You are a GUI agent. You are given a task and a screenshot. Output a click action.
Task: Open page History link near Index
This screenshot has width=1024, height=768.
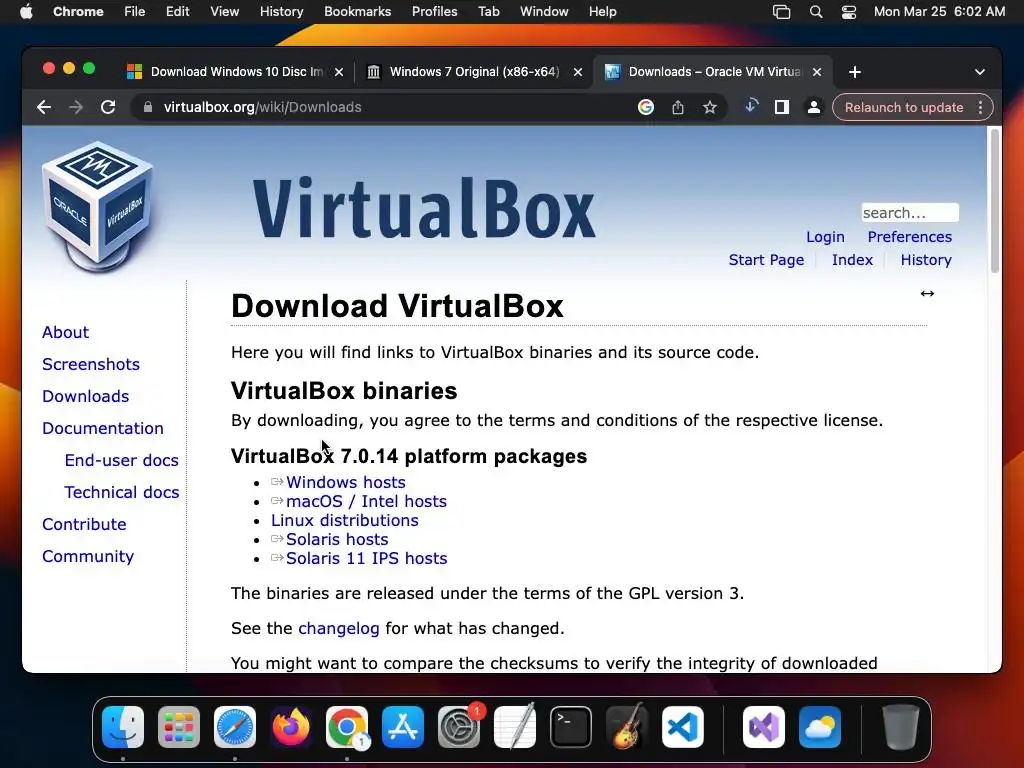926,260
